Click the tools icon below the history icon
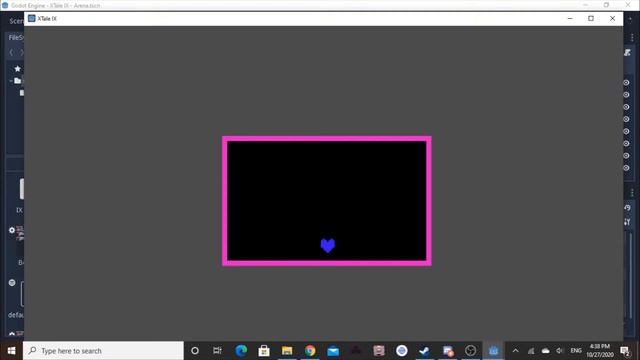The width and height of the screenshot is (640, 360). tap(627, 222)
